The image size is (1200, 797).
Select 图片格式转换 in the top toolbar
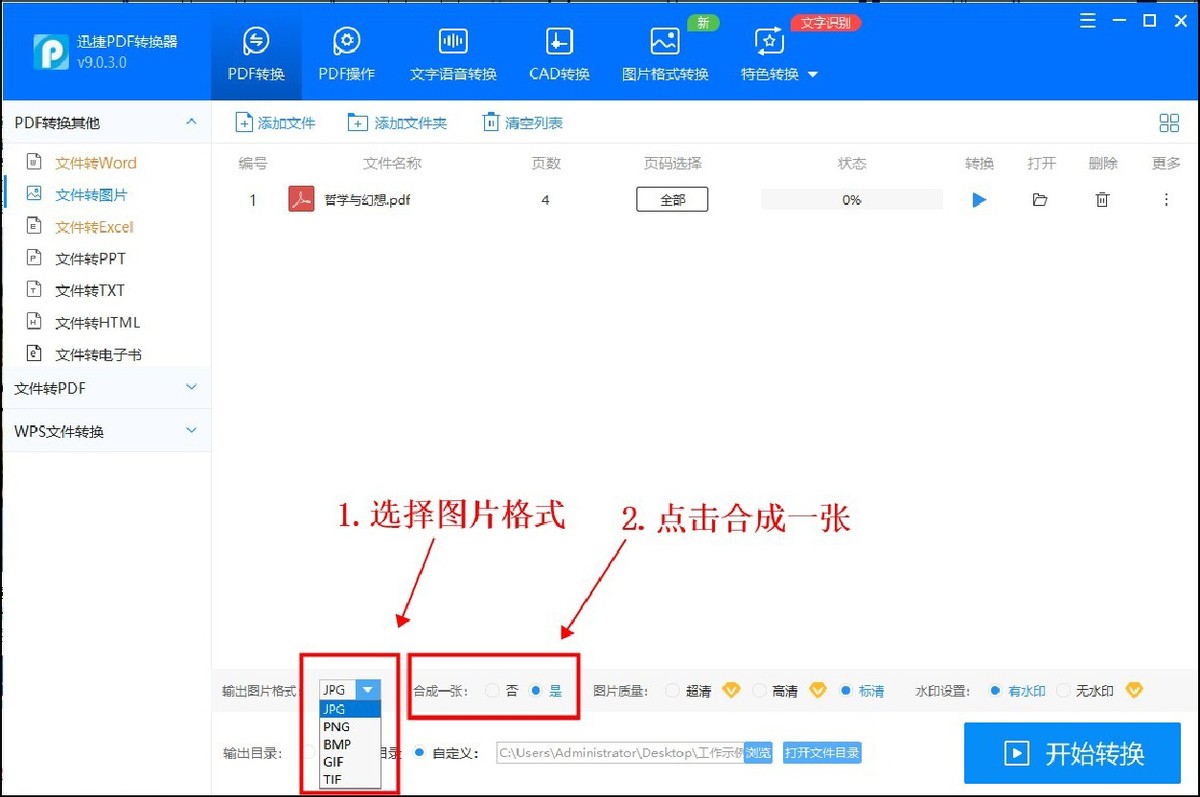point(664,50)
